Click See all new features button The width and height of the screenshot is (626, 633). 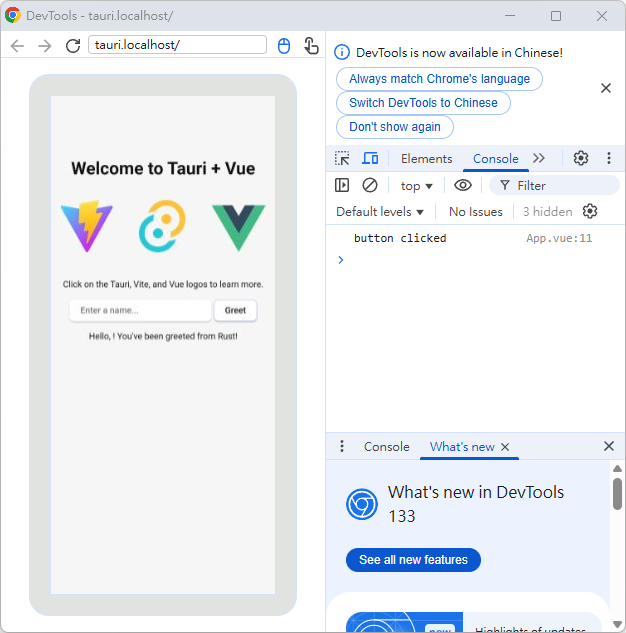pos(413,560)
